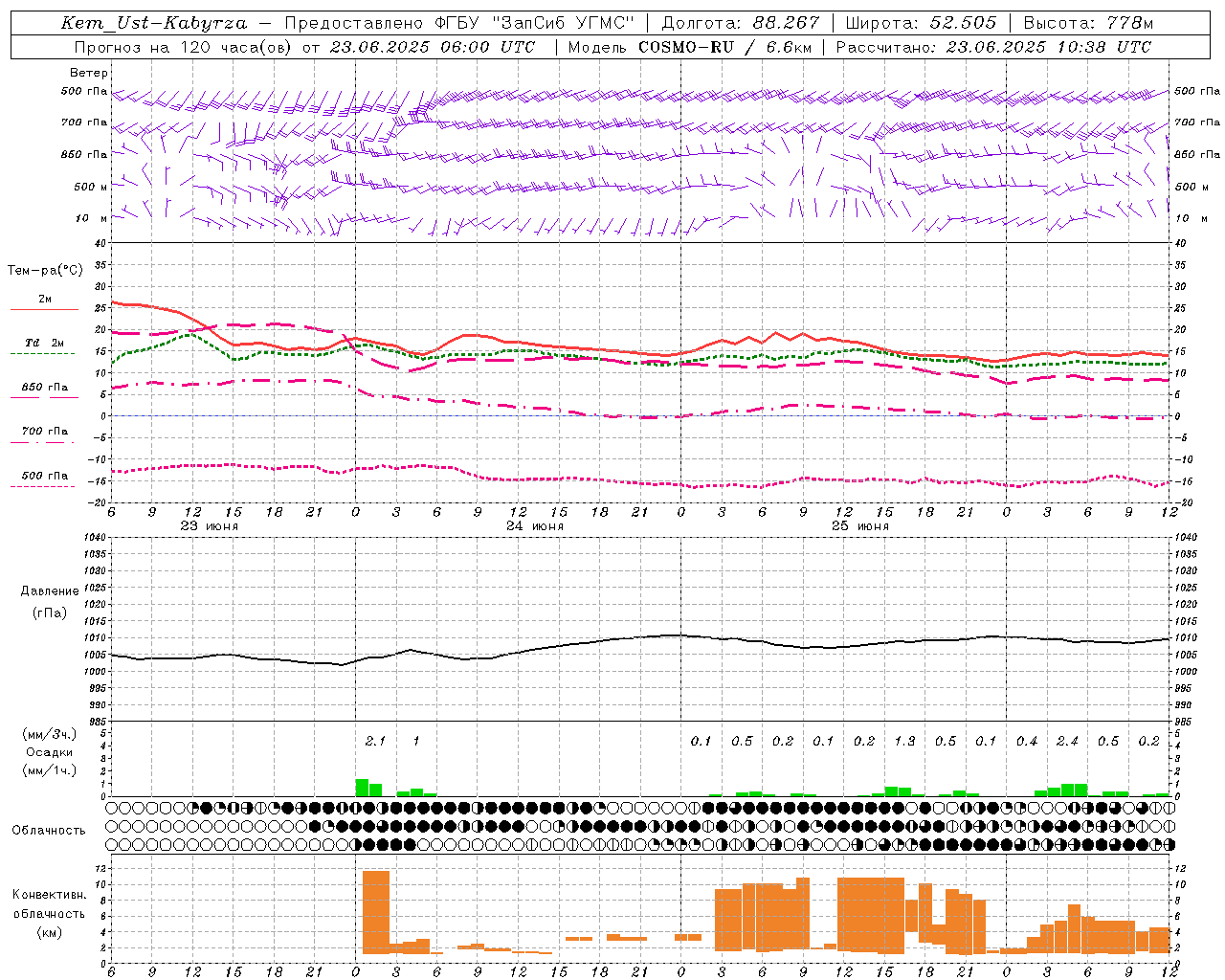The height and width of the screenshot is (980, 1225).
Task: Click the 'Широта: 52.505' latitude value
Action: (x=921, y=23)
